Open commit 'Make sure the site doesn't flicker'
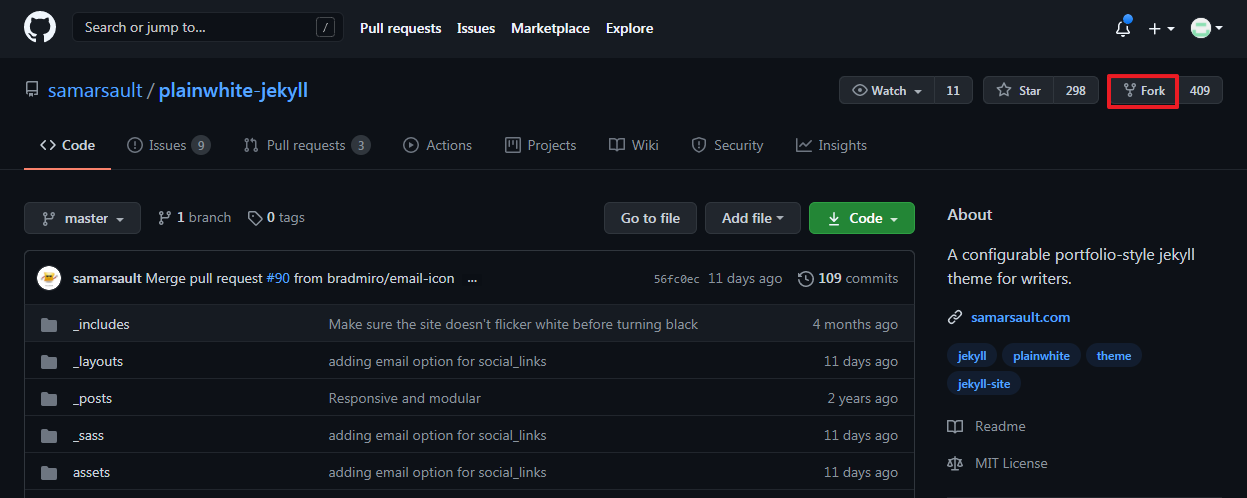This screenshot has width=1247, height=498. 513,325
